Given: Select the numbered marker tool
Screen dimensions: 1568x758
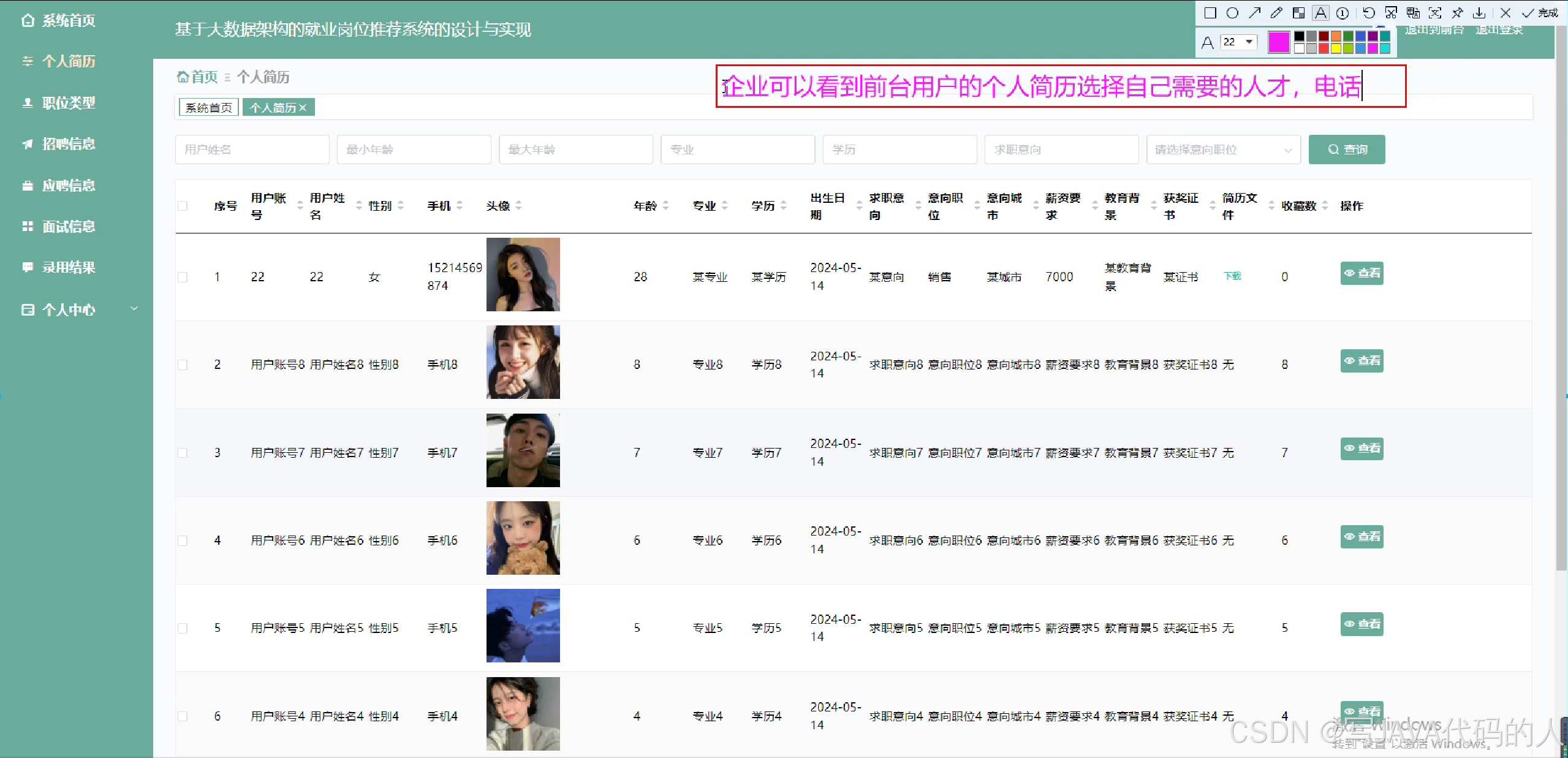Looking at the screenshot, I should (1343, 13).
